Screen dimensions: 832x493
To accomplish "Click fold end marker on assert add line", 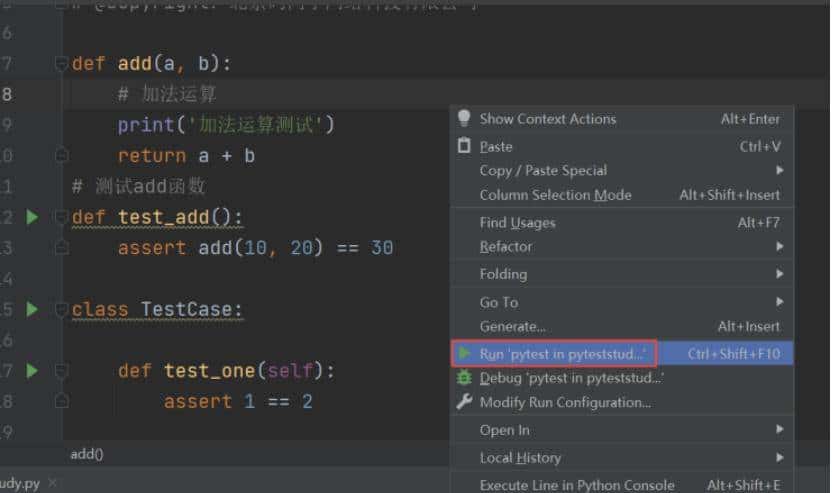I will (61, 248).
